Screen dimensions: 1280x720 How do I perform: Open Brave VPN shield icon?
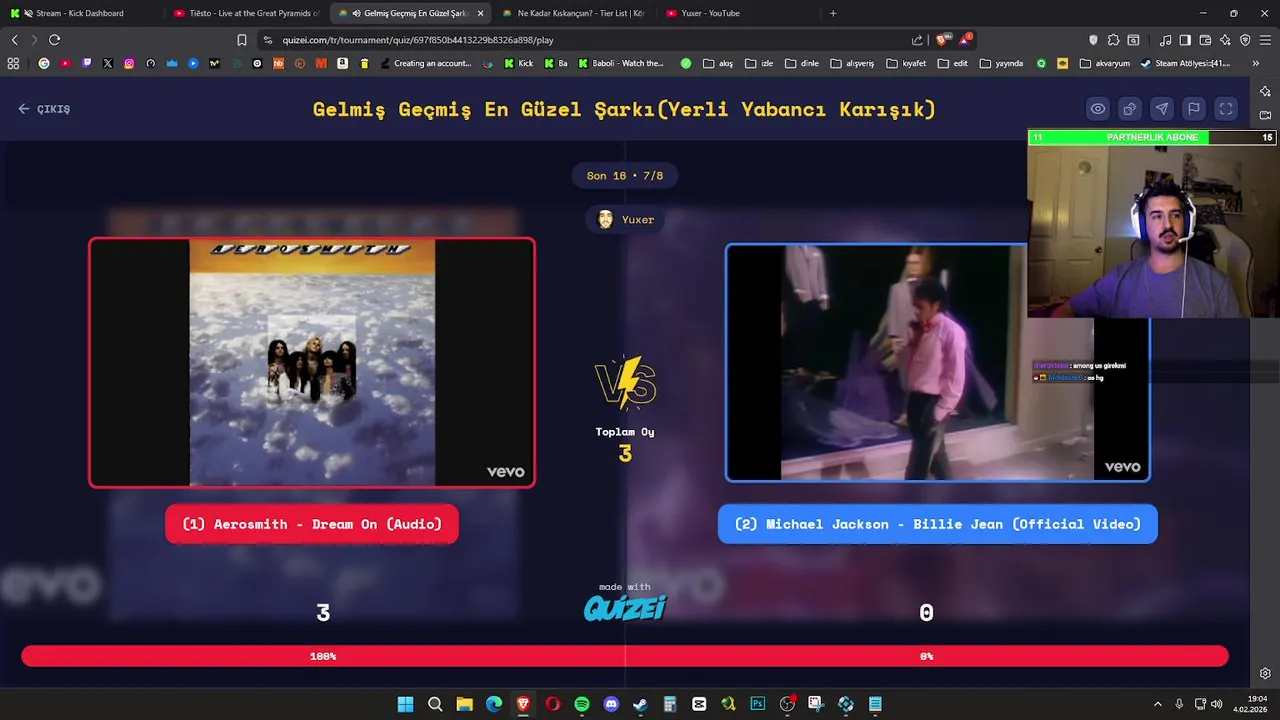pos(1245,40)
